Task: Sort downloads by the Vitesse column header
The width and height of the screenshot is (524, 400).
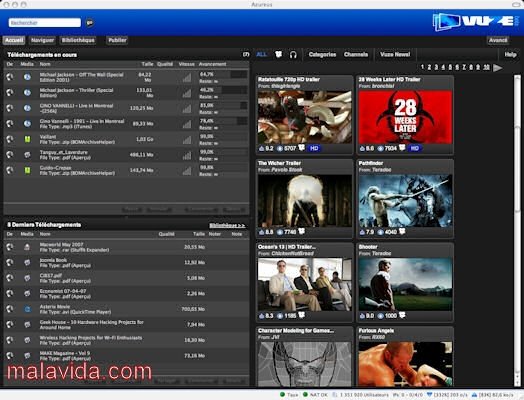Action: pos(186,64)
